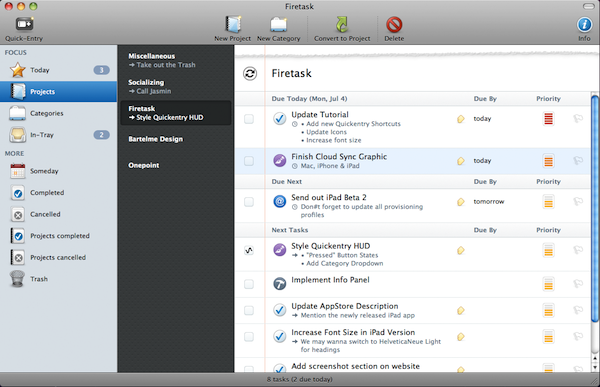Screen dimensions: 600x387
Task: Select the Miscellaneous project
Action: pyautogui.click(x=176, y=60)
